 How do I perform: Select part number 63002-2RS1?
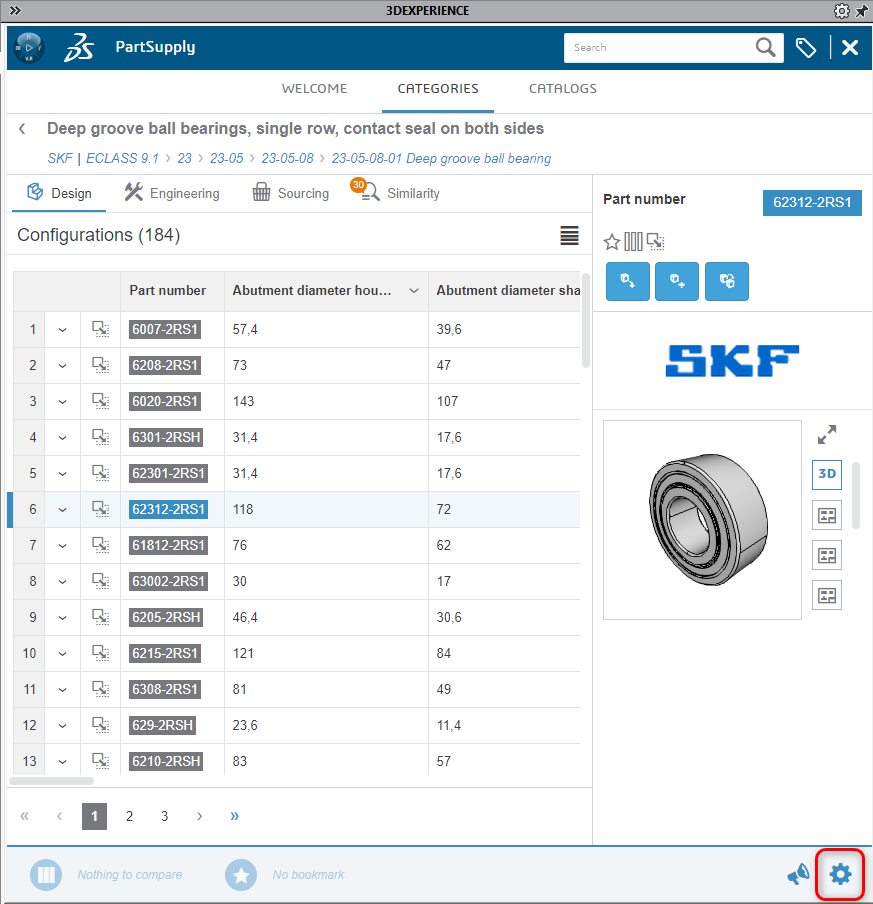click(168, 581)
